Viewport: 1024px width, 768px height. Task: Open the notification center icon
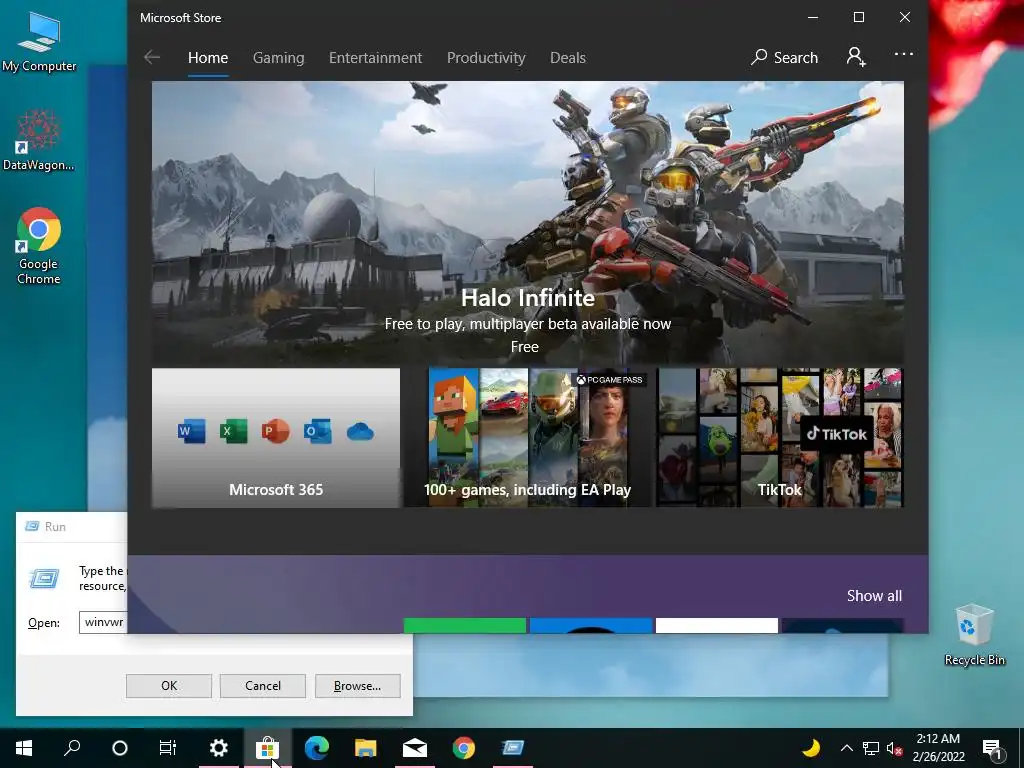[x=992, y=748]
